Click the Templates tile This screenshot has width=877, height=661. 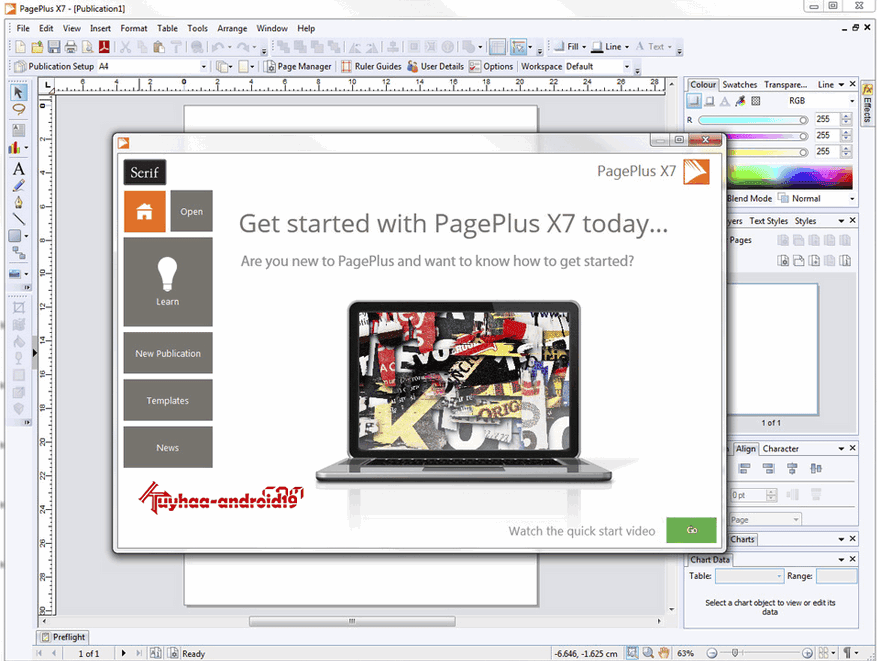pos(168,400)
